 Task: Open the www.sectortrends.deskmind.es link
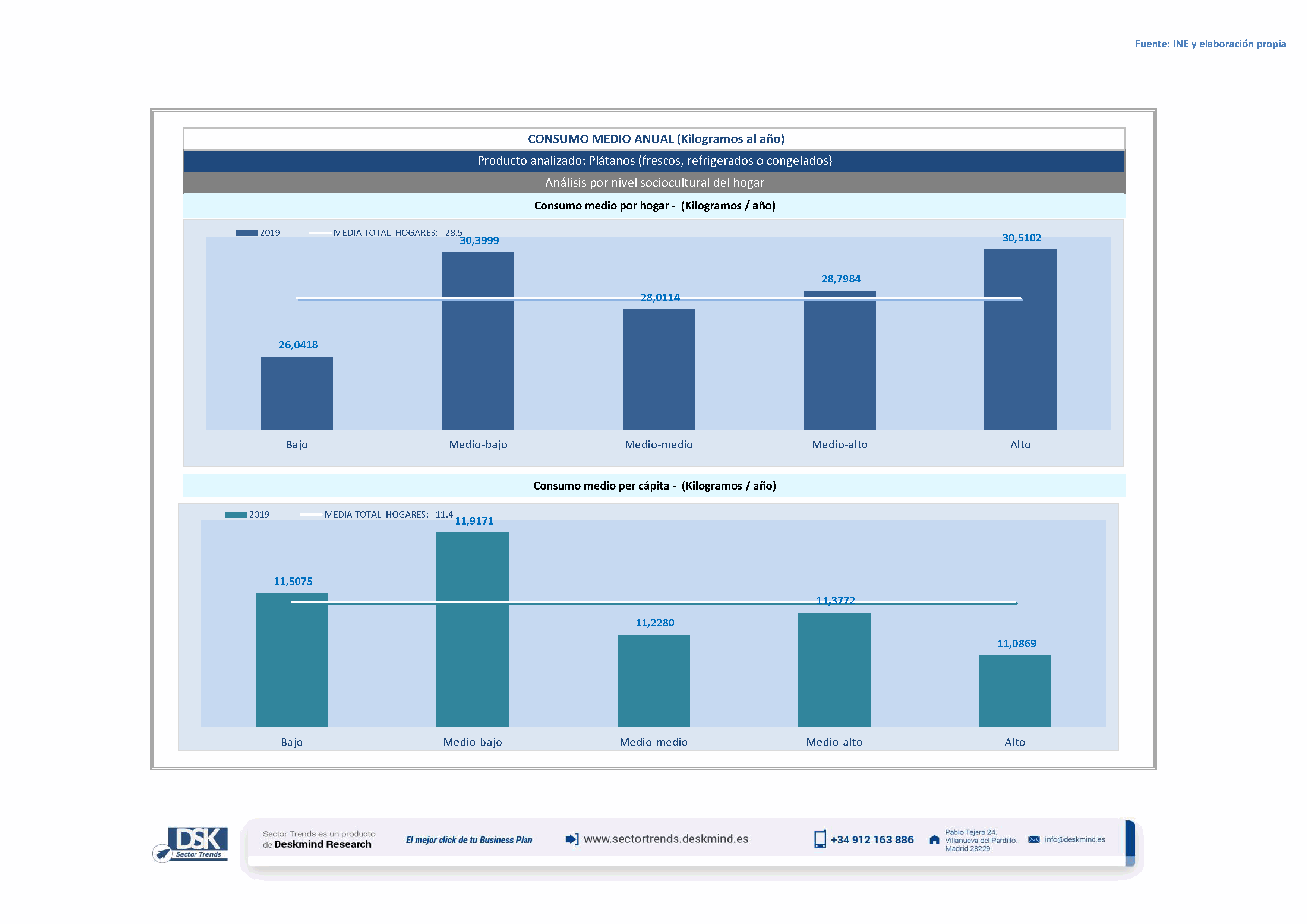666,839
